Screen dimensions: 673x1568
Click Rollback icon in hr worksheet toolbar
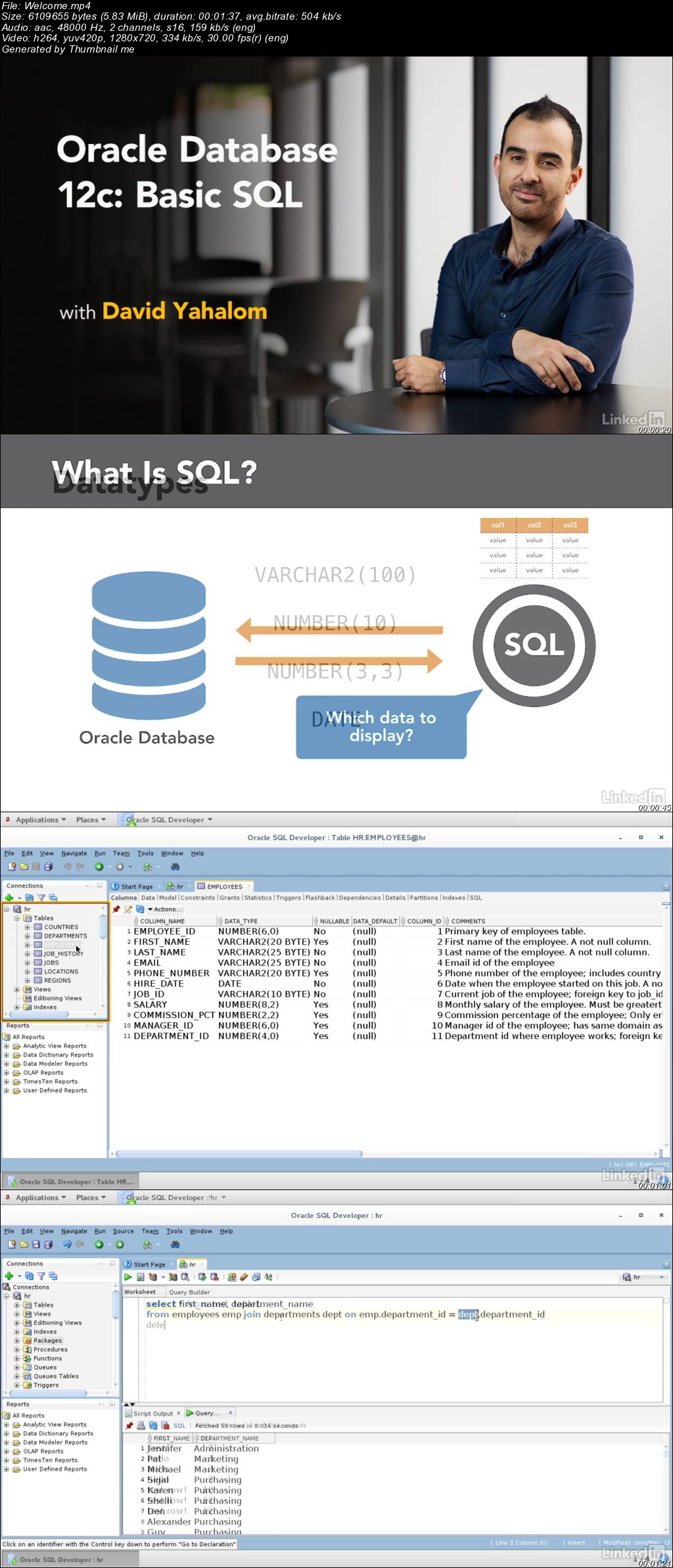(x=214, y=1277)
